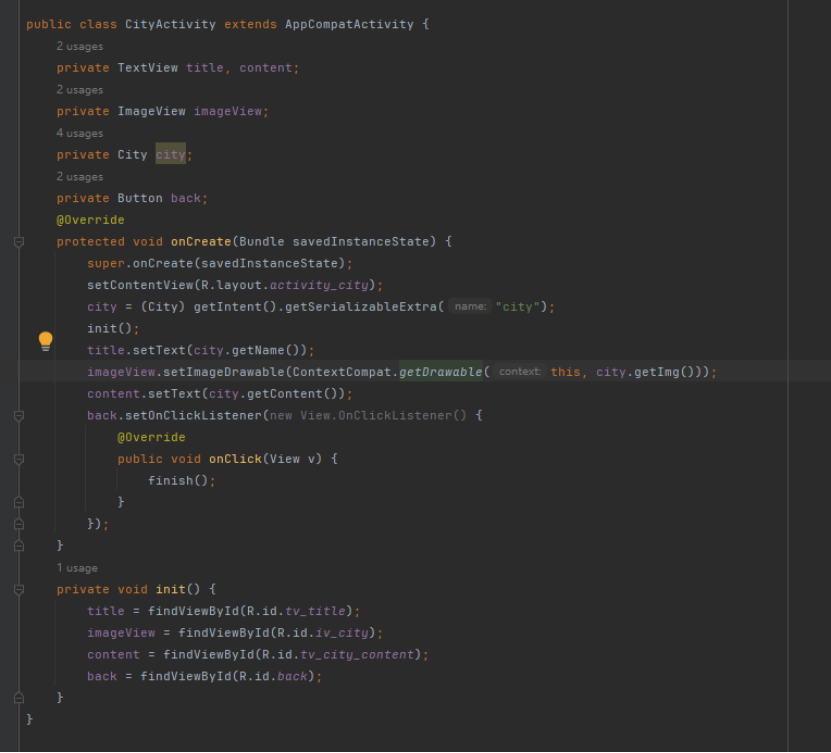Screen dimensions: 831x753
Task: Click highlighted 'city' field in declaration
Action: coord(171,155)
